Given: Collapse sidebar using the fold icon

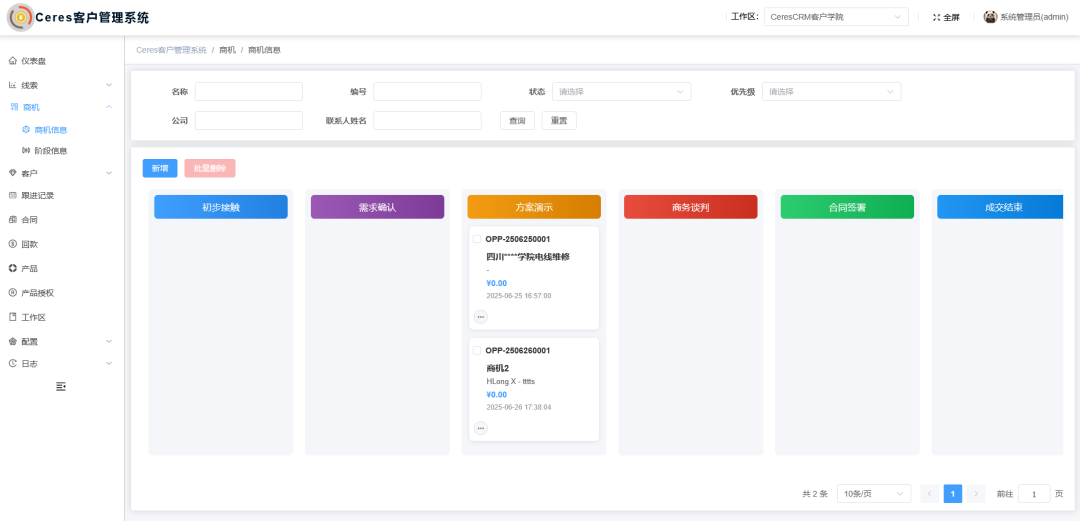Looking at the screenshot, I should (61, 386).
